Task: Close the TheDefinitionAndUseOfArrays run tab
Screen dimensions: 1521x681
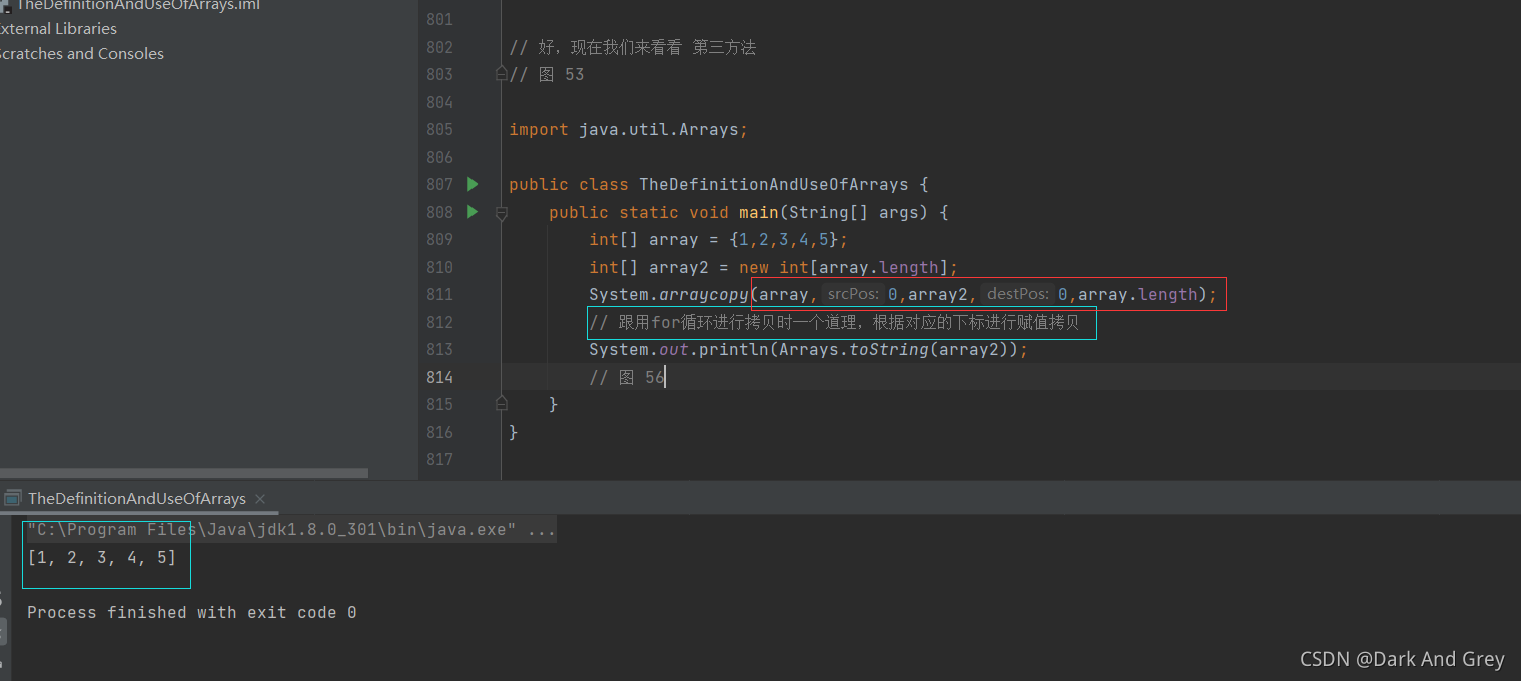Action: coord(260,498)
